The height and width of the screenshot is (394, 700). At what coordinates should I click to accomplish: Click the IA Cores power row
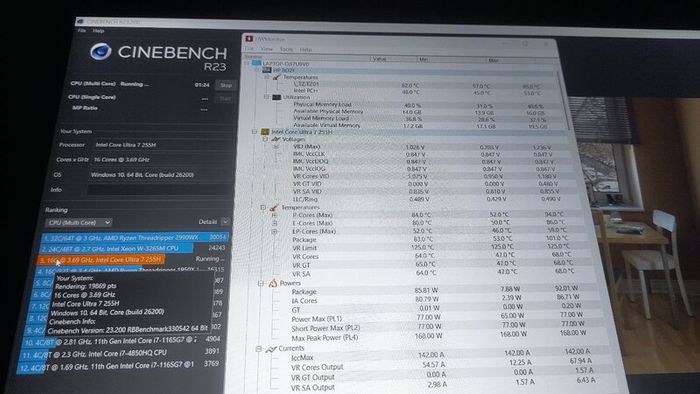coord(435,300)
